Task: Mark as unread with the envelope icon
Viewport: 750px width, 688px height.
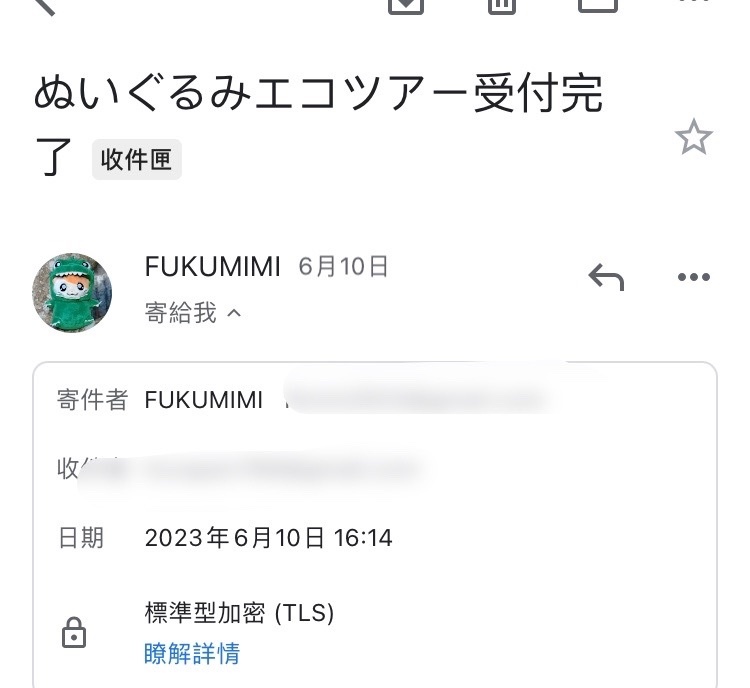Action: (x=598, y=5)
